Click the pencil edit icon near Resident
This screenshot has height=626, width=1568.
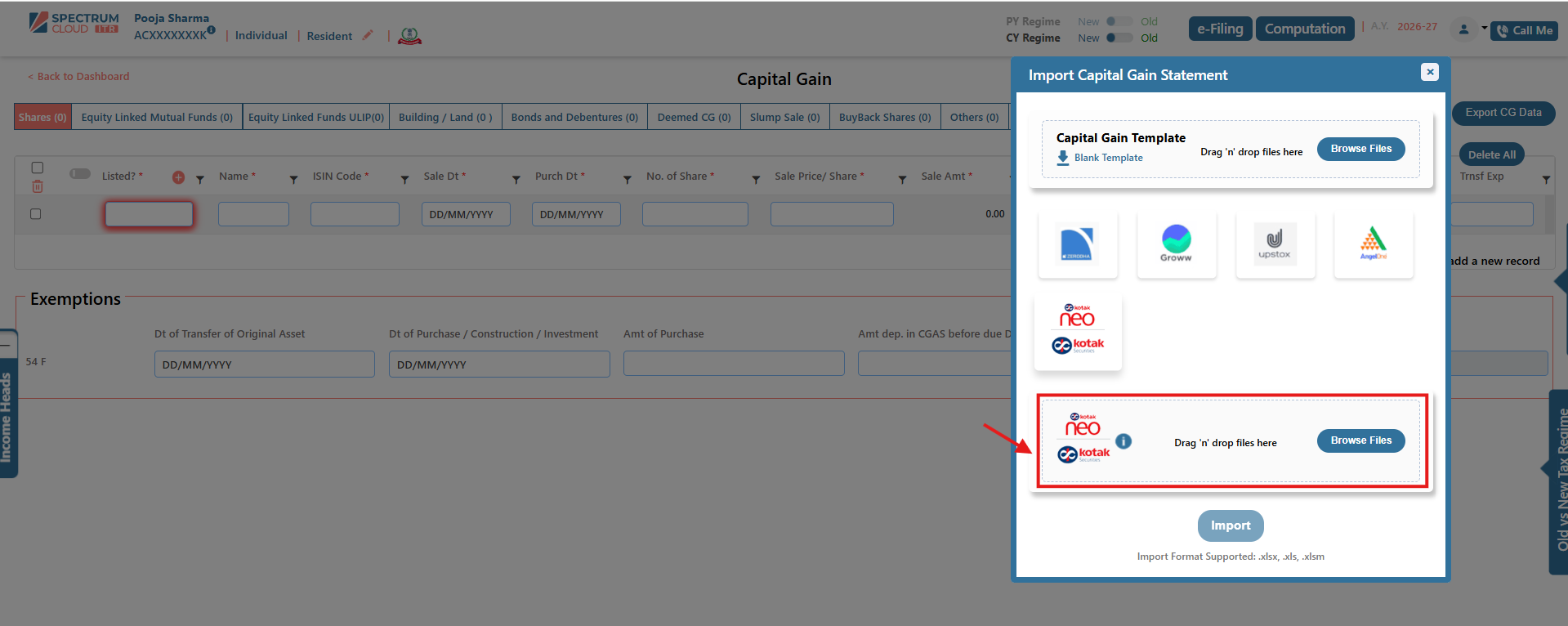[x=368, y=35]
